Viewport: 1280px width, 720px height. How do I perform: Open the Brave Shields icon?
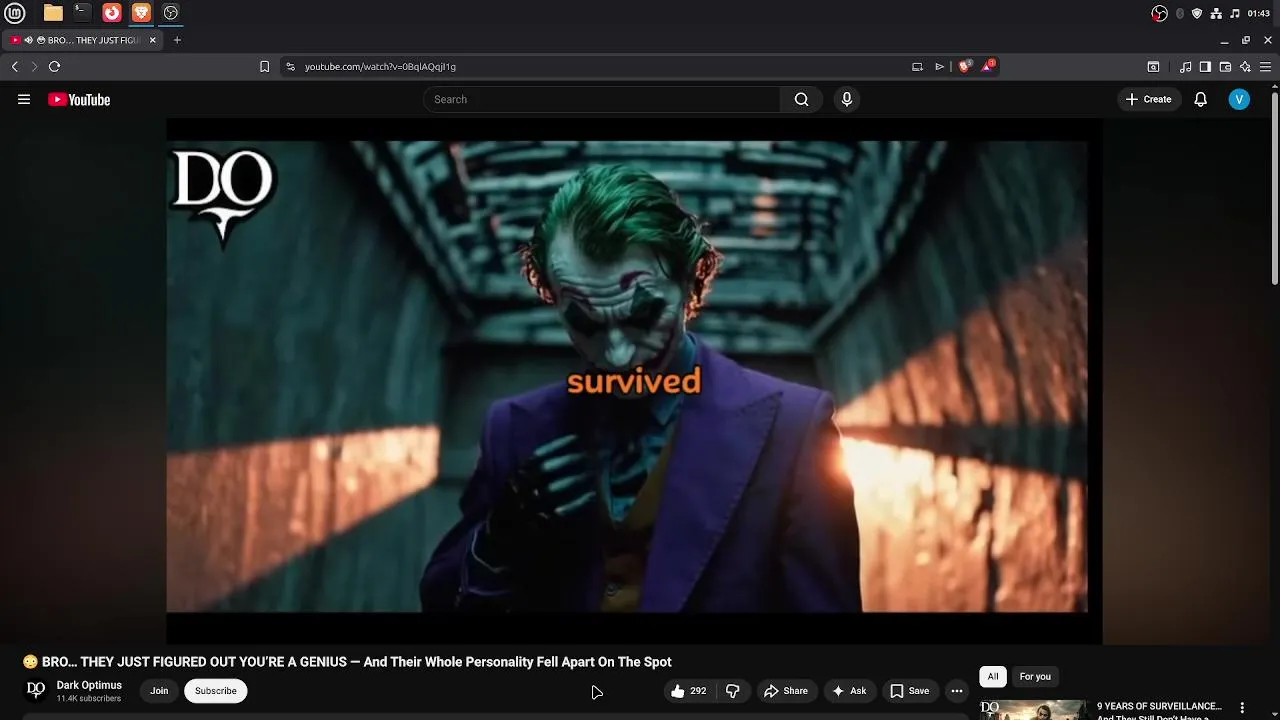point(965,66)
